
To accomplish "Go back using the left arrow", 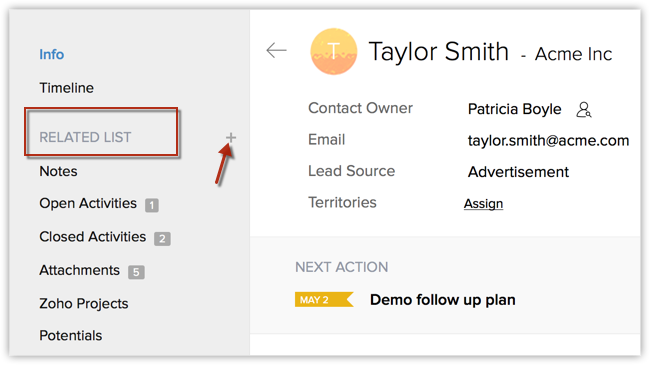I will [x=276, y=51].
